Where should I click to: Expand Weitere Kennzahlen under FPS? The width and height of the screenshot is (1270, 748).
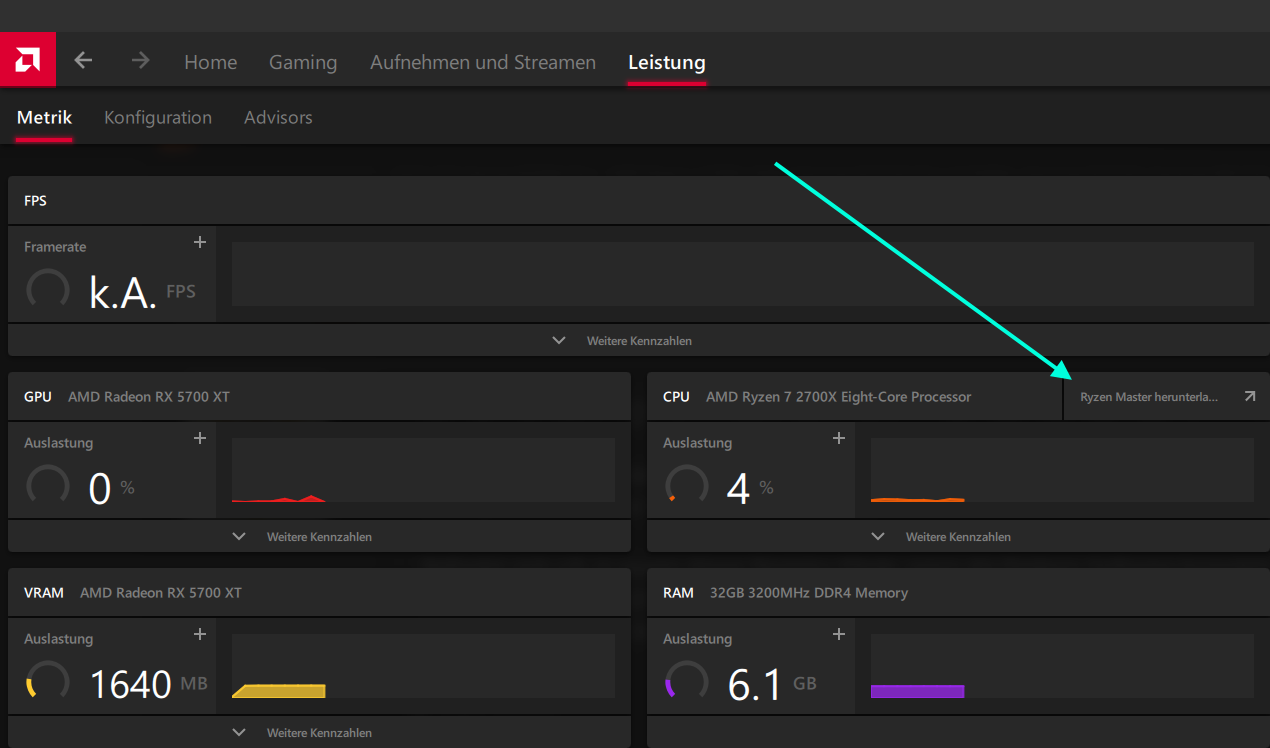638,340
